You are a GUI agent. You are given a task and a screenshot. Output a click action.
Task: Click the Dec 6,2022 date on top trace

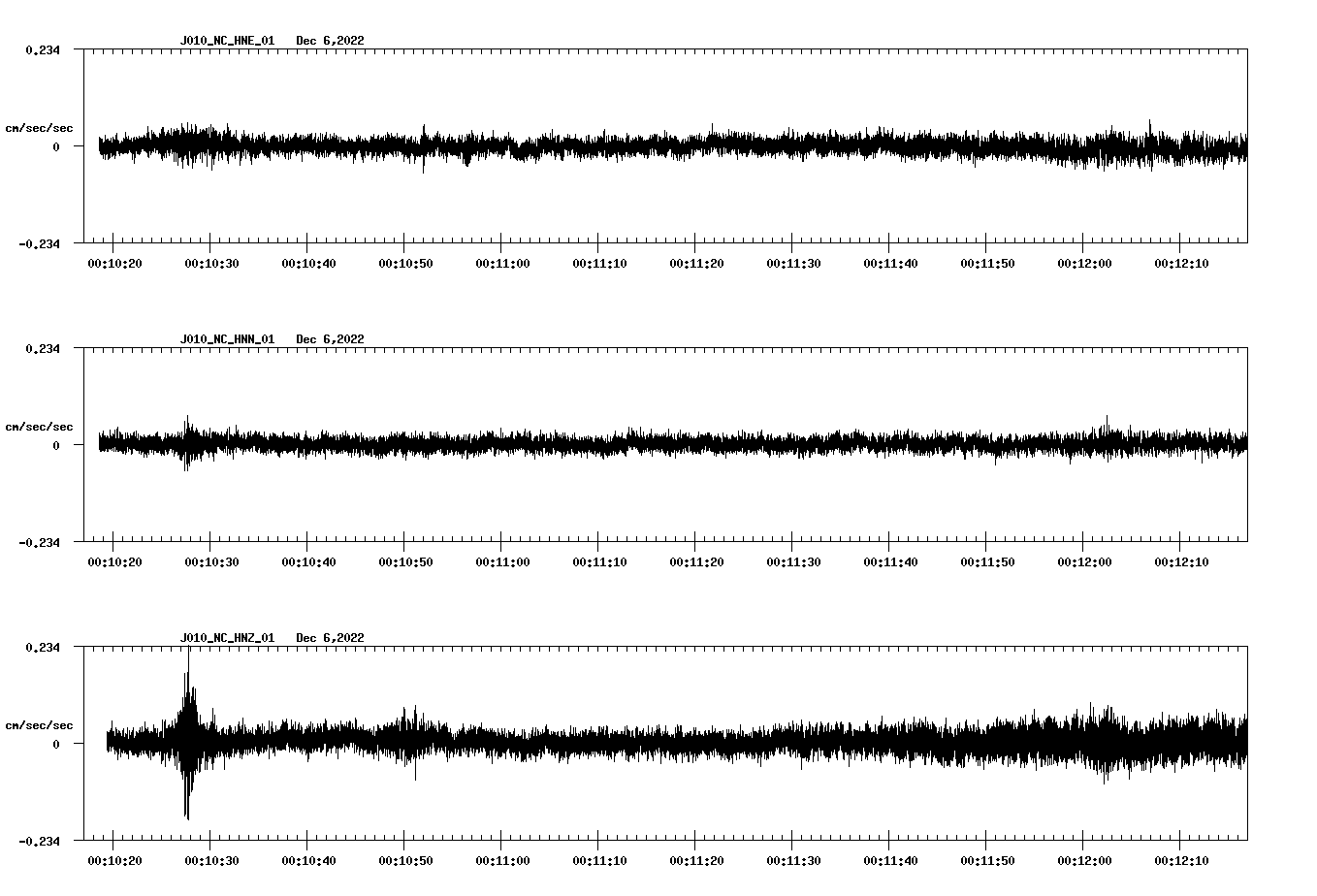pos(331,41)
